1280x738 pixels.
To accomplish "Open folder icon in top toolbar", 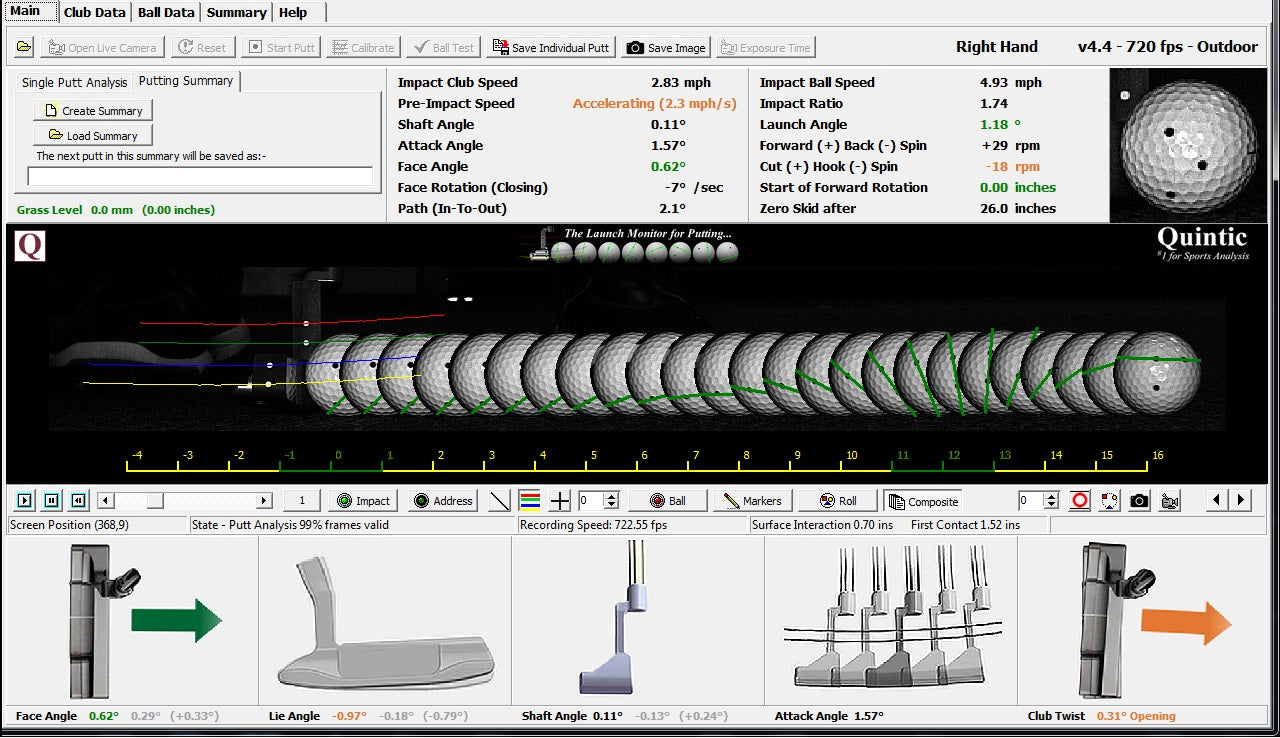I will pyautogui.click(x=24, y=47).
